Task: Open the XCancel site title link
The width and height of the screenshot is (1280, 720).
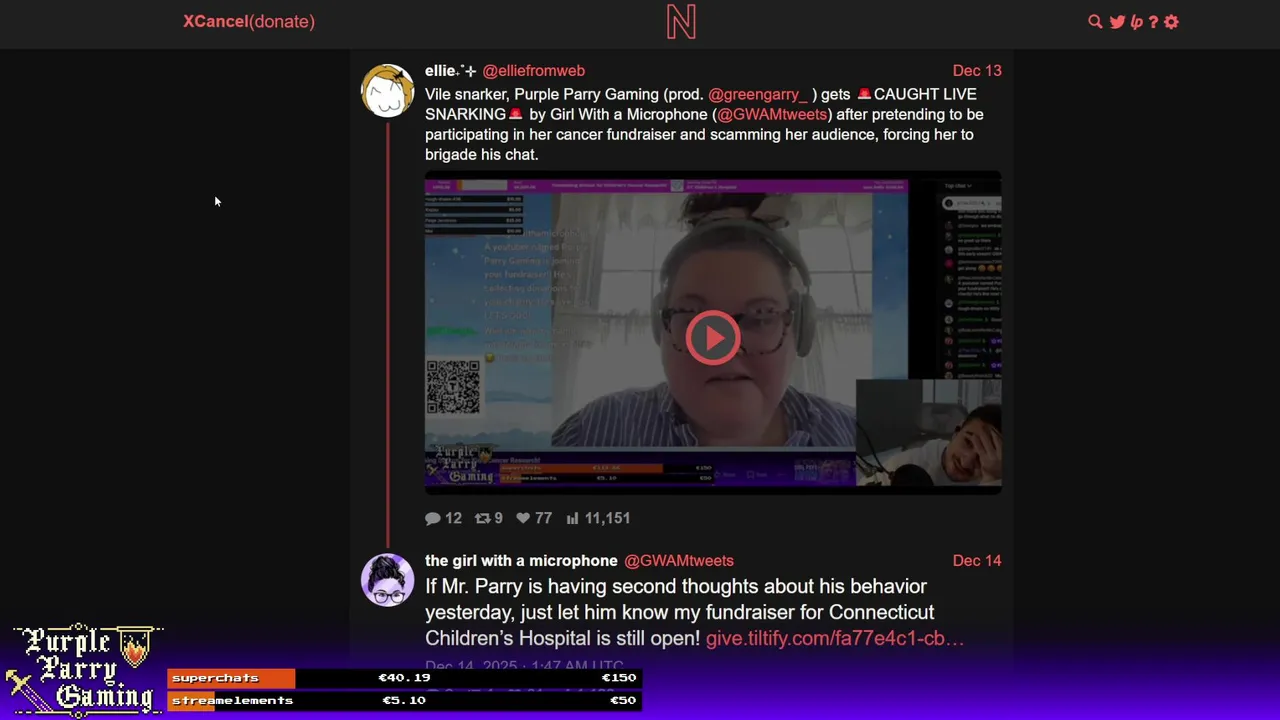Action: (x=215, y=21)
